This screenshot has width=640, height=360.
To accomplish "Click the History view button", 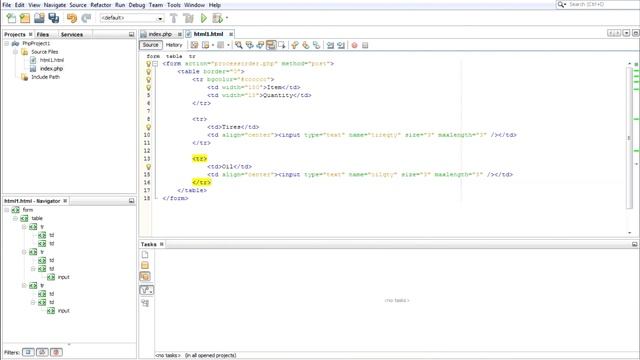I will point(174,45).
